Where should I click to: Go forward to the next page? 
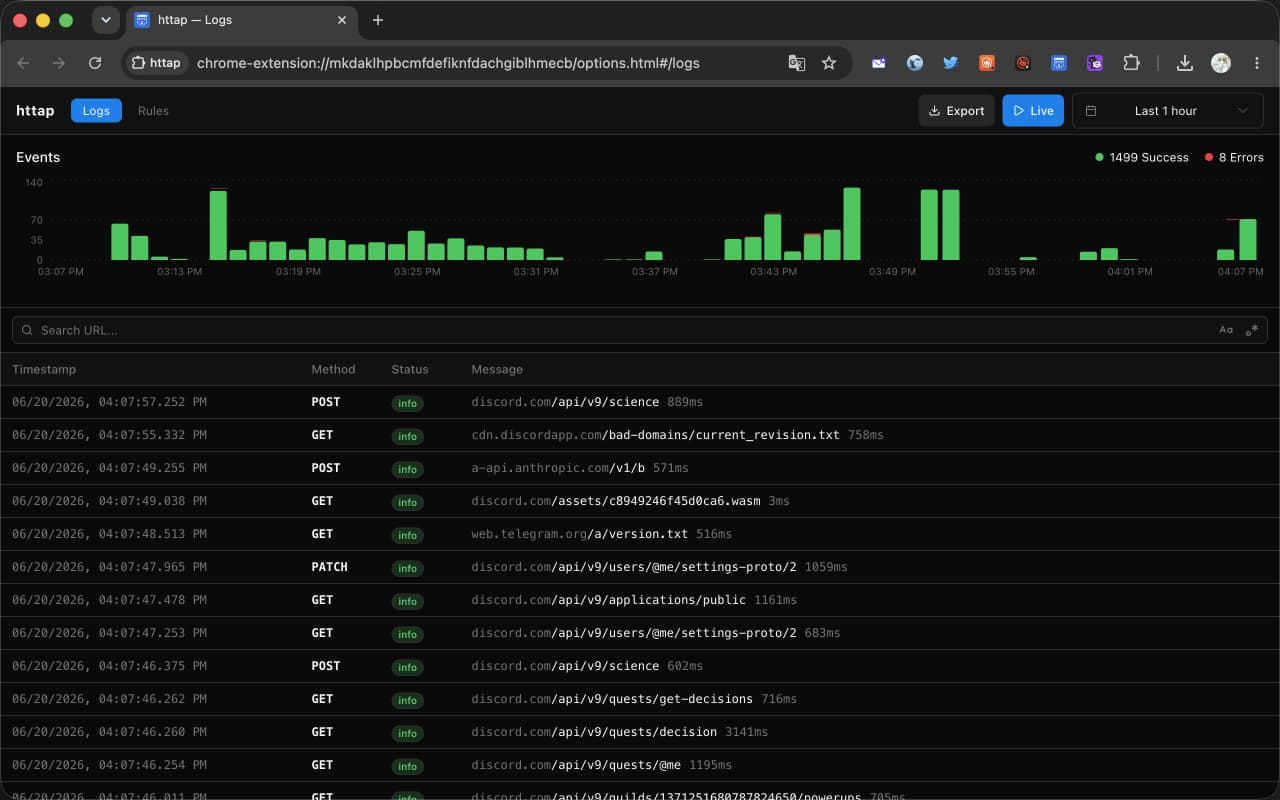coord(59,63)
